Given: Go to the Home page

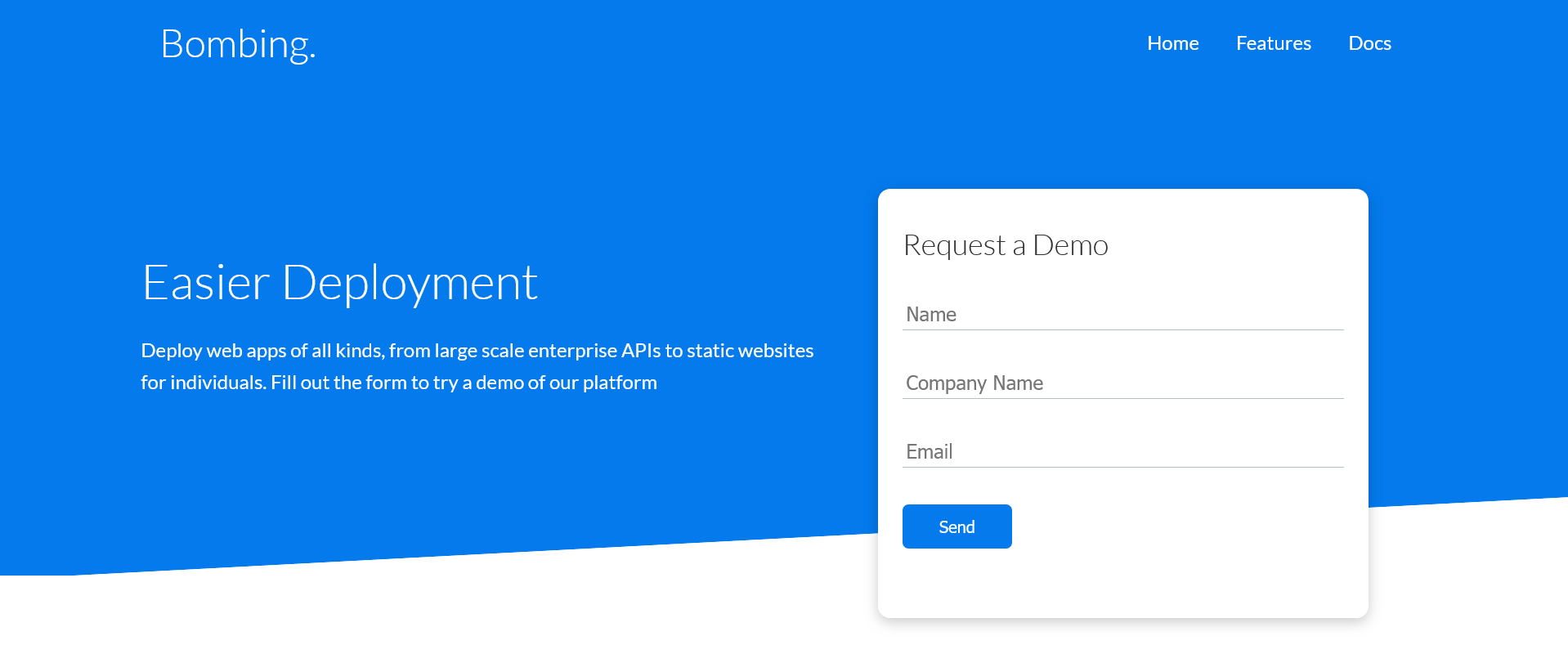Looking at the screenshot, I should (x=1172, y=43).
